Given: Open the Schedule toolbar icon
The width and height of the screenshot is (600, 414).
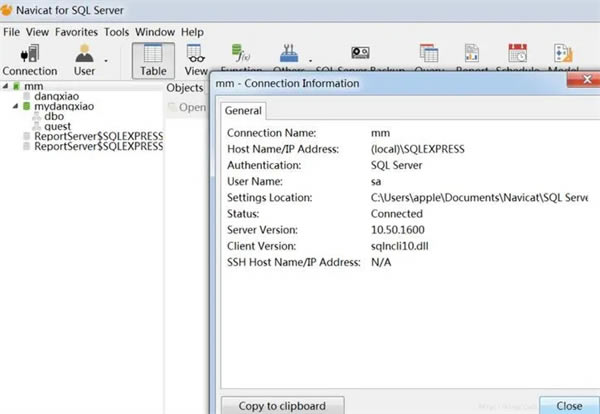Looking at the screenshot, I should point(517,57).
